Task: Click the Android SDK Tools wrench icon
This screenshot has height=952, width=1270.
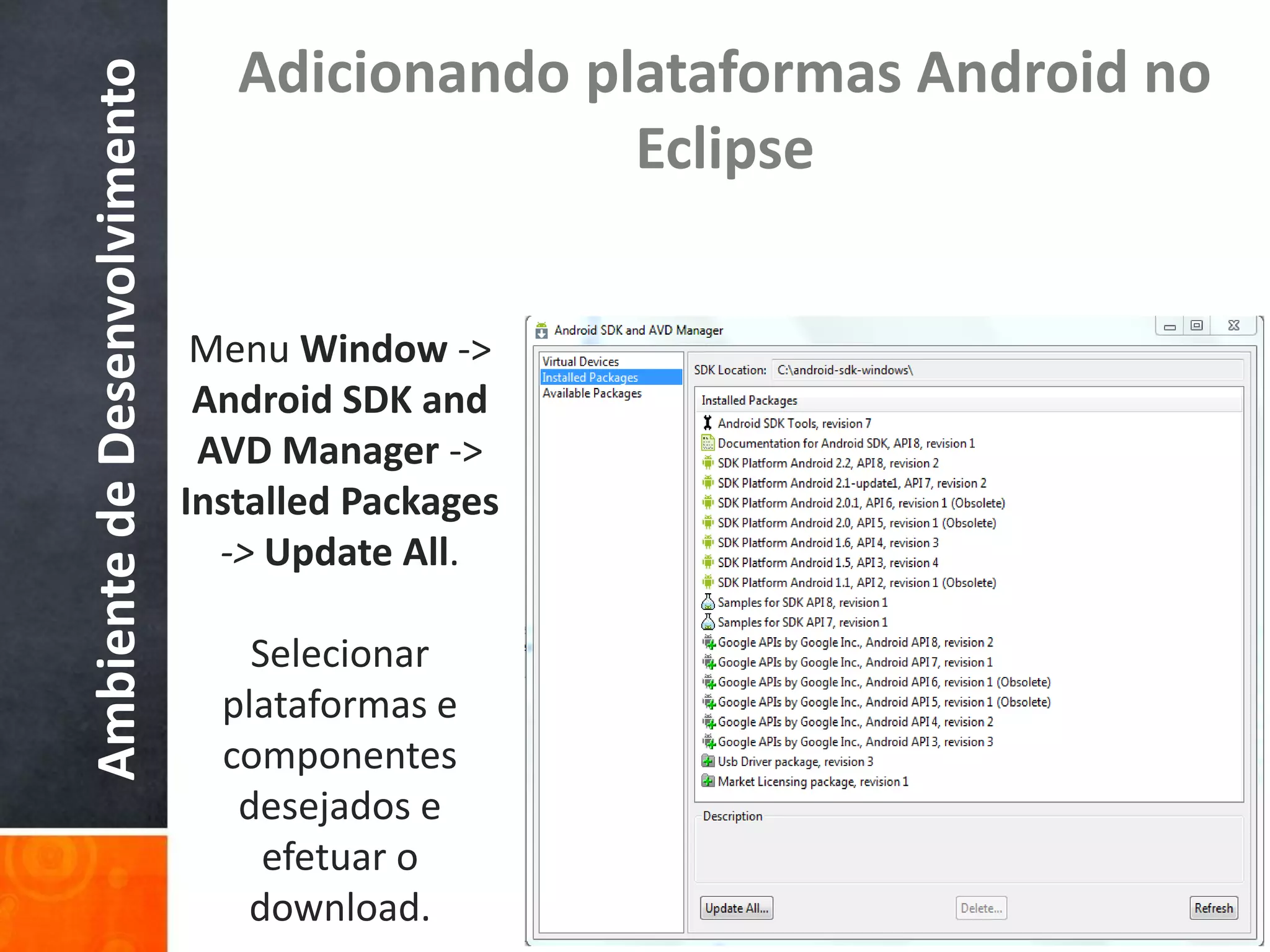Action: (x=708, y=423)
